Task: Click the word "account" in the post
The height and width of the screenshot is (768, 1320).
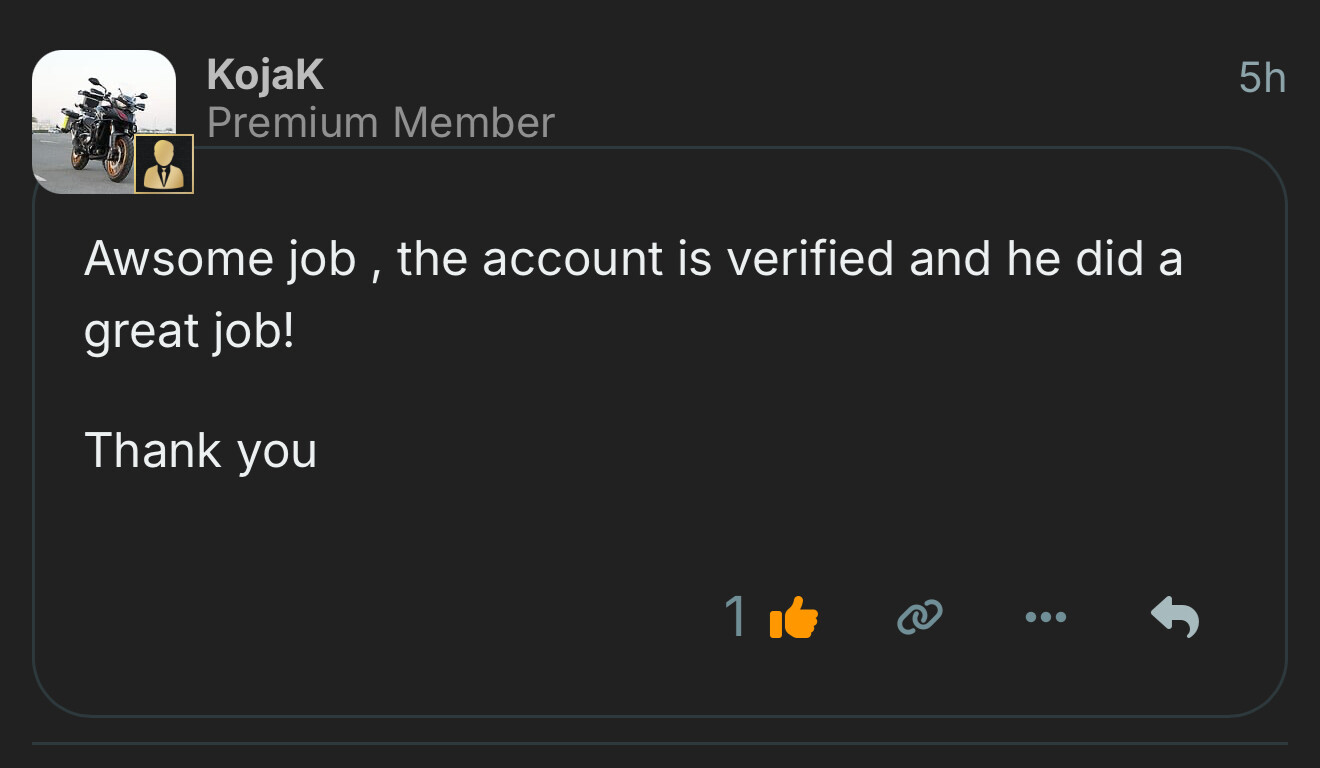Action: (x=572, y=259)
